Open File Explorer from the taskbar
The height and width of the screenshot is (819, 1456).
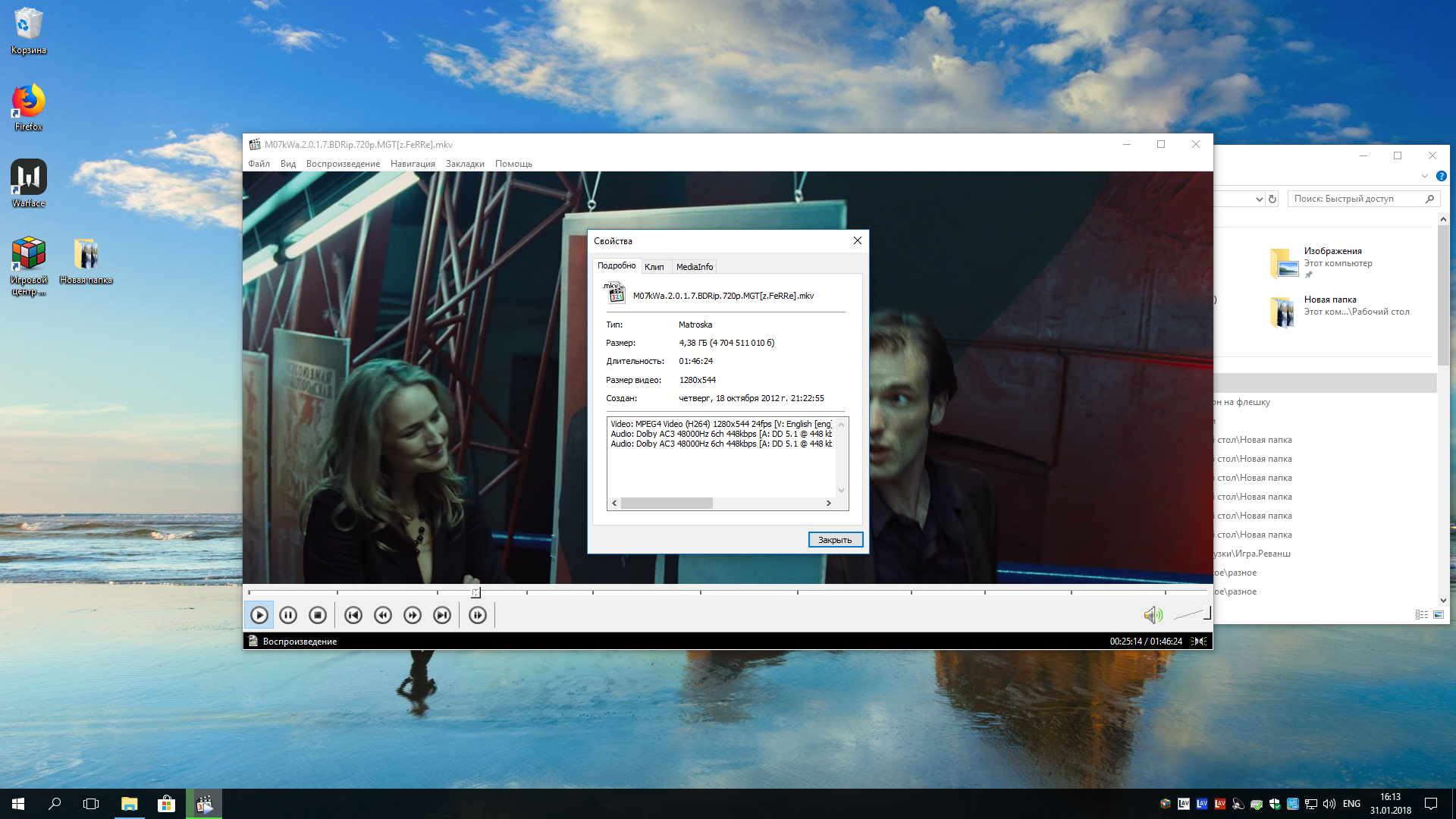(129, 804)
